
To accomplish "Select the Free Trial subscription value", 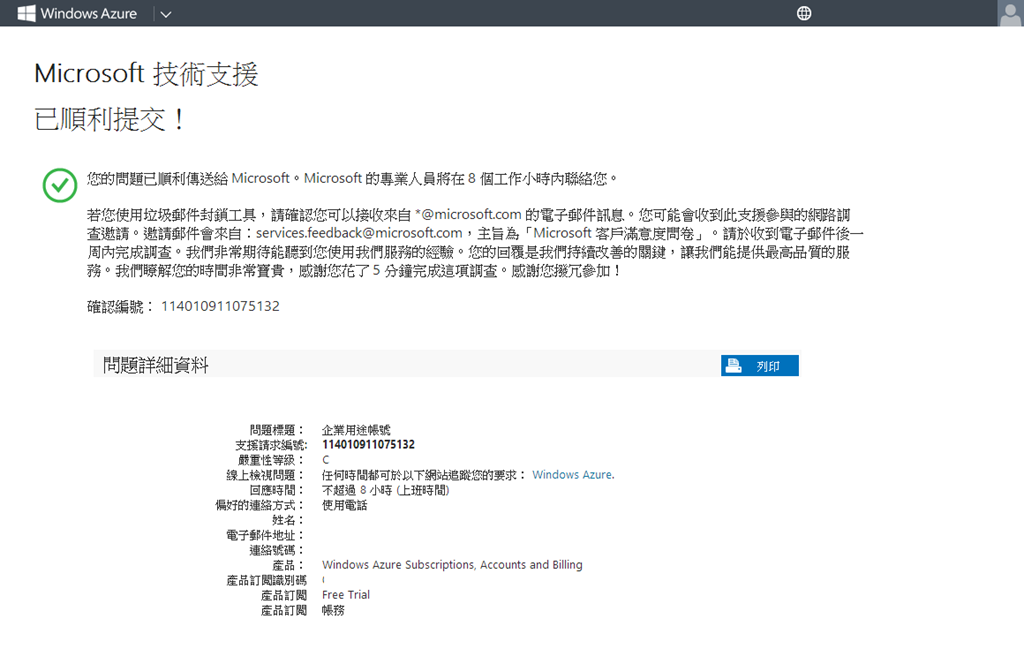I will [x=345, y=595].
